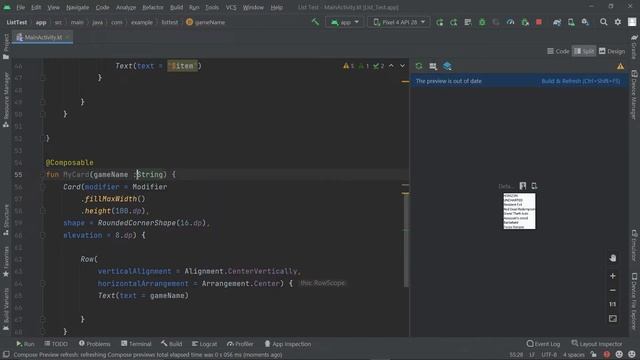The image size is (640, 360).
Task: Click Sync Project with Gradle Files icon
Action: click(557, 22)
